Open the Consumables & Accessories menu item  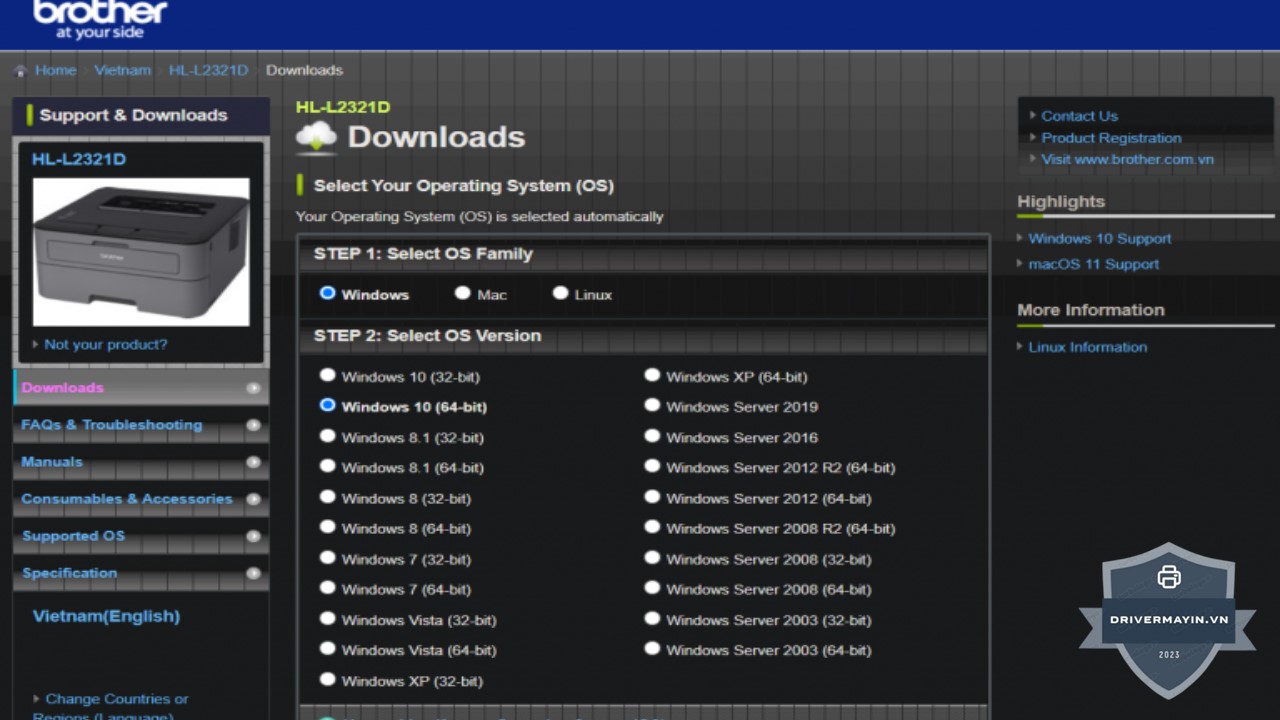(126, 499)
